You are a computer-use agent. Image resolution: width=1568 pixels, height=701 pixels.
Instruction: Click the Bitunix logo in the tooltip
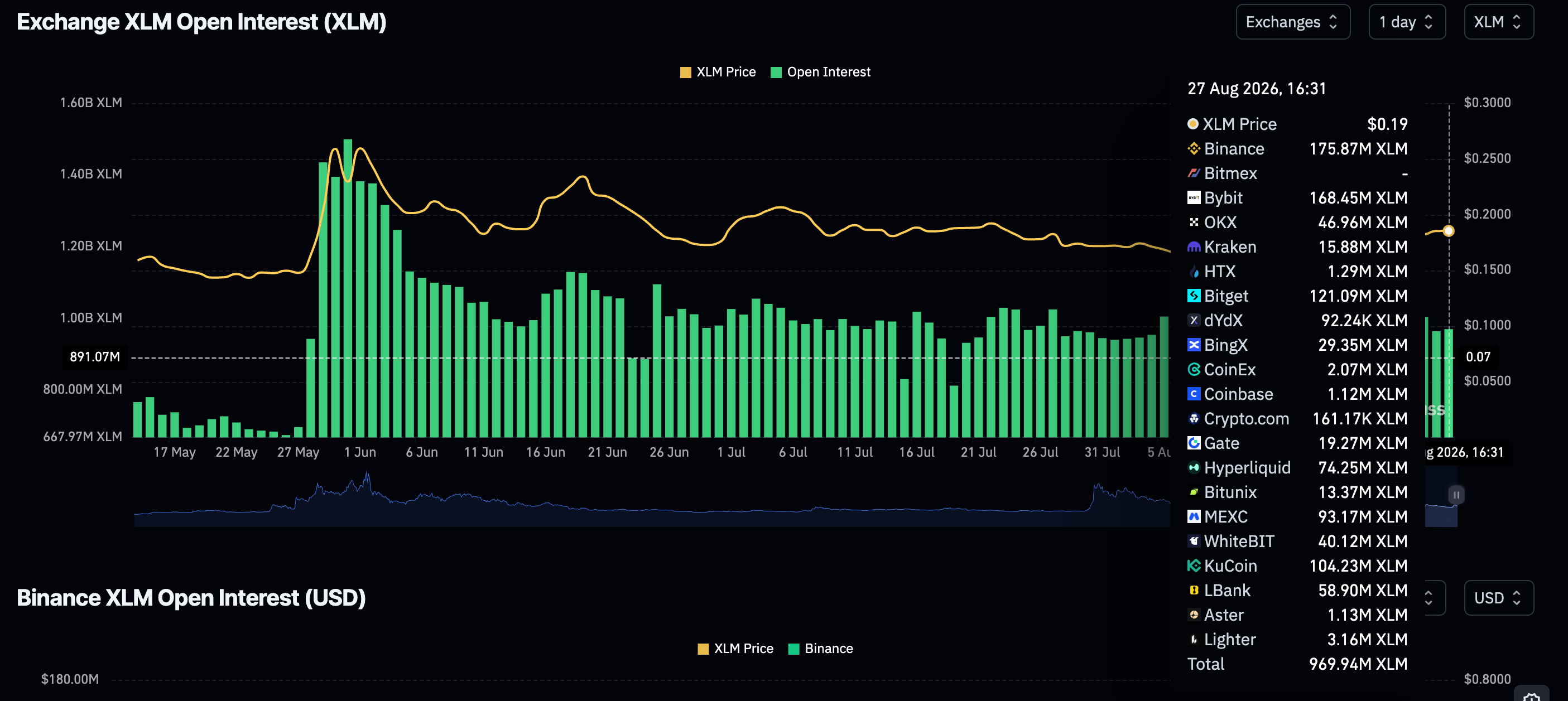1194,492
